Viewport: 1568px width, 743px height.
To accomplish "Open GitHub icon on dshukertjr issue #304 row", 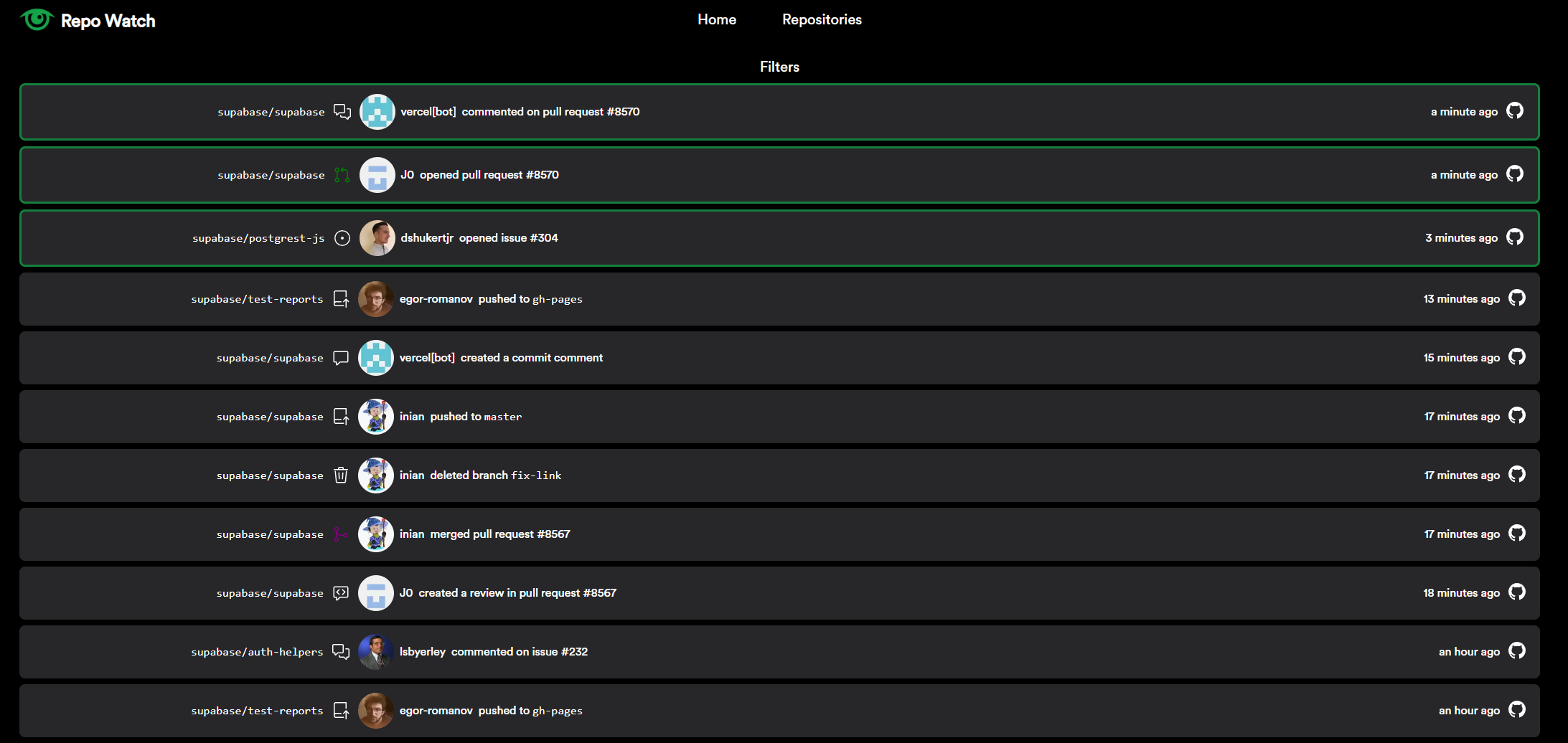I will point(1515,237).
